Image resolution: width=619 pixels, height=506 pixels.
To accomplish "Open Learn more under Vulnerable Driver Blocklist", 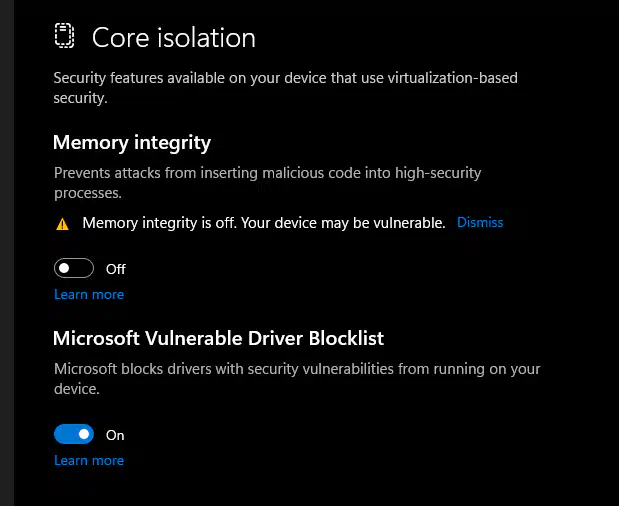I will click(89, 461).
